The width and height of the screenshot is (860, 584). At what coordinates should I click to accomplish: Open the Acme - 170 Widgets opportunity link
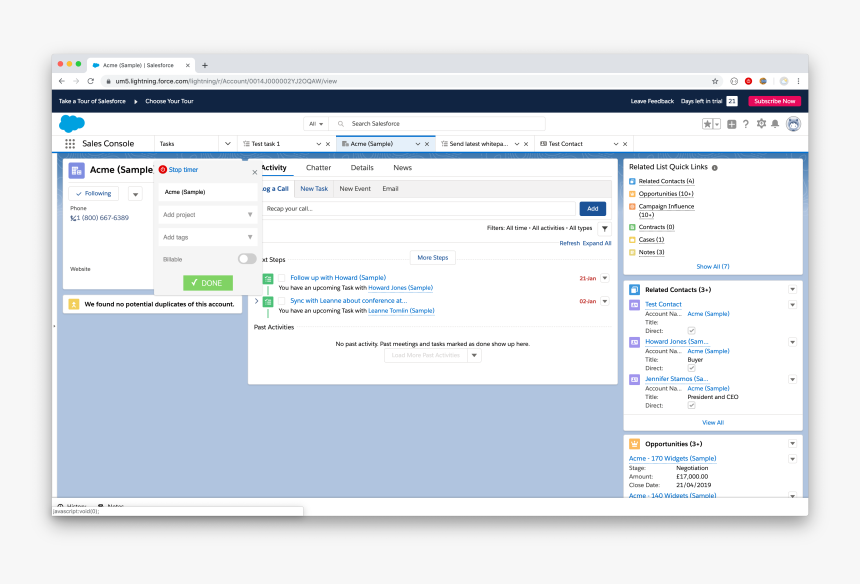[x=672, y=458]
